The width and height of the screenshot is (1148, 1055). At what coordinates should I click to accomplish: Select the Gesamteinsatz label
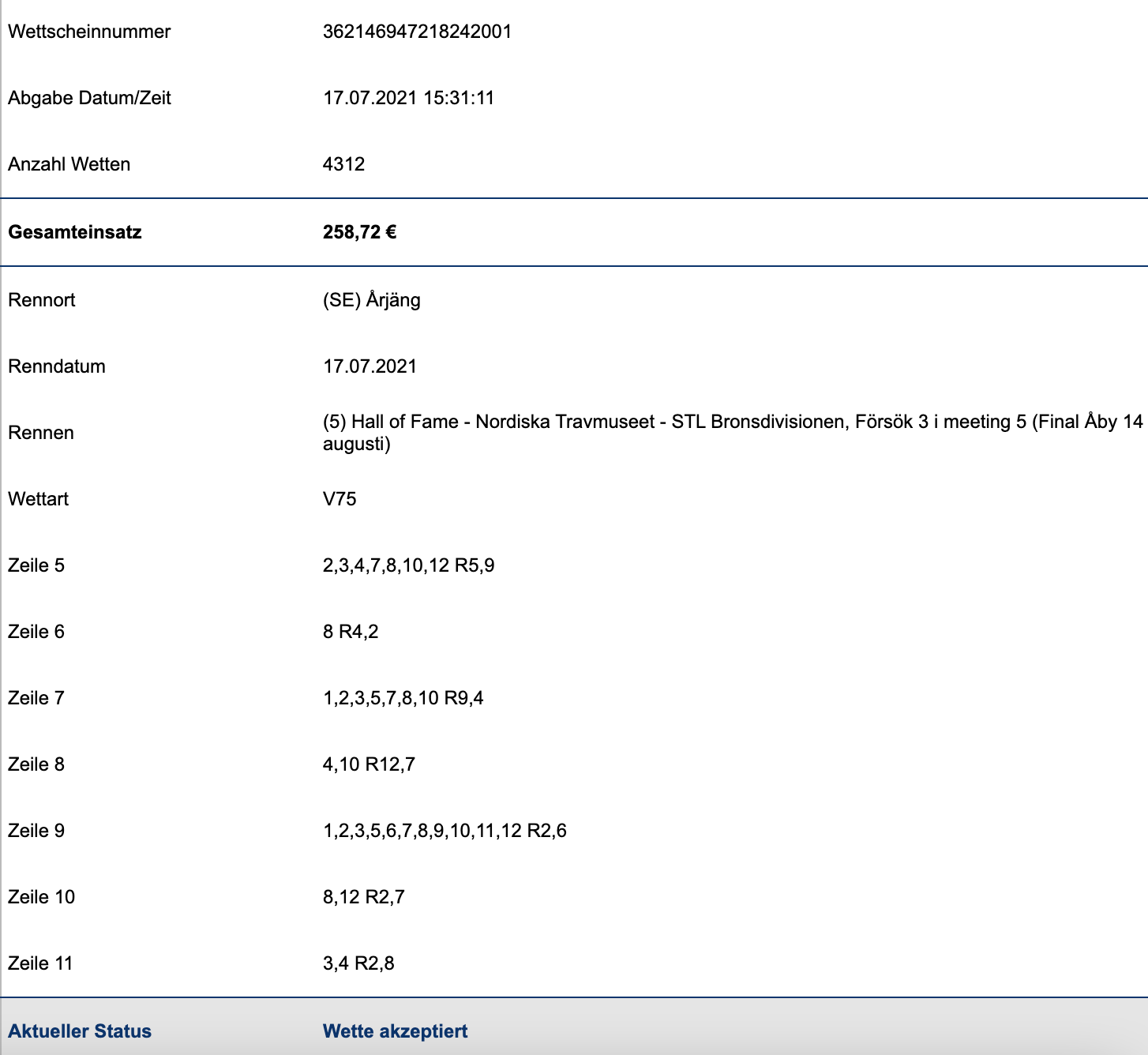pyautogui.click(x=75, y=232)
